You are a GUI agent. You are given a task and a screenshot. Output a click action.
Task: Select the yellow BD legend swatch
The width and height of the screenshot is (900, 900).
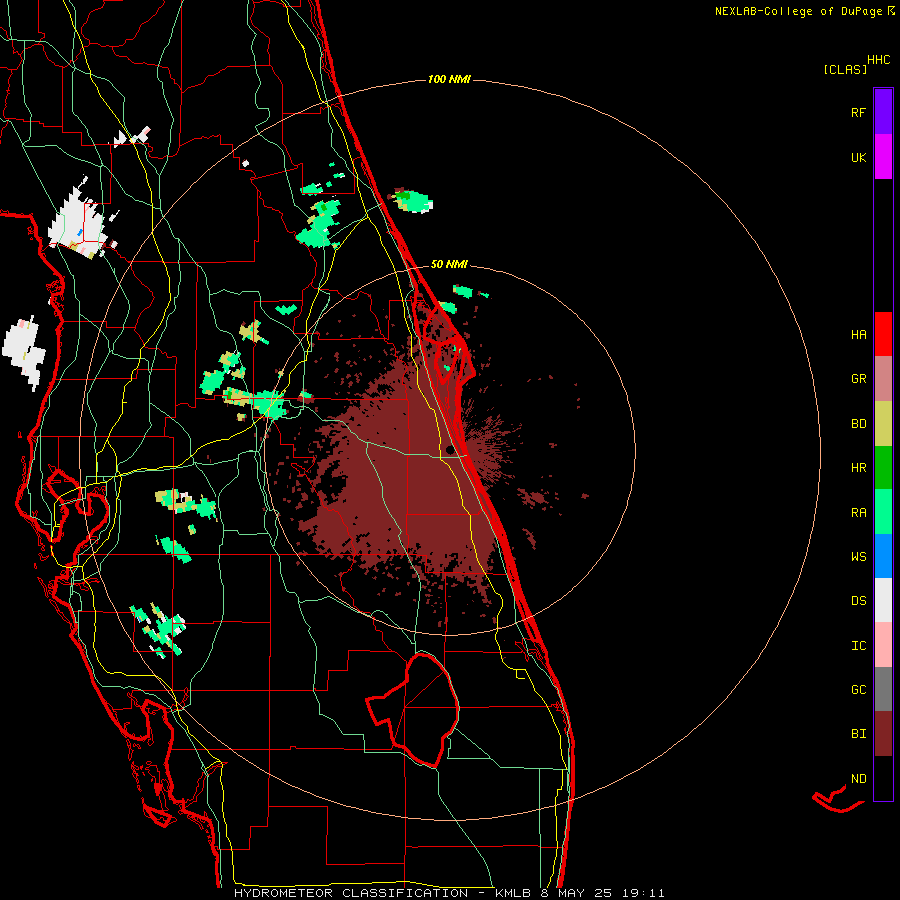(883, 424)
